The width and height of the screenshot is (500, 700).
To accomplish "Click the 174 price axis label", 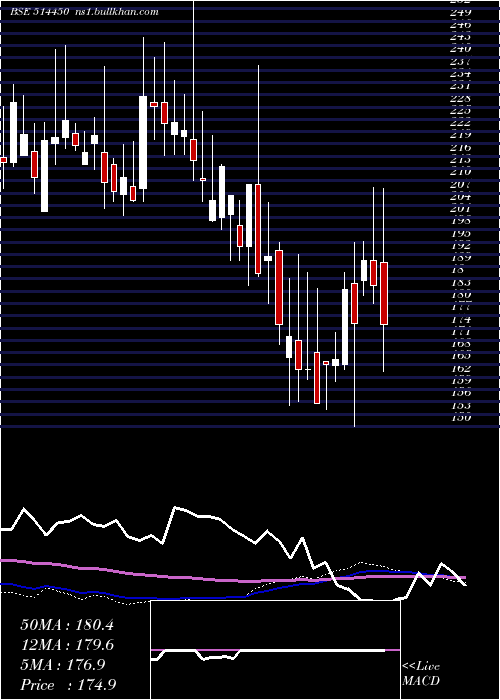I will click(460, 320).
